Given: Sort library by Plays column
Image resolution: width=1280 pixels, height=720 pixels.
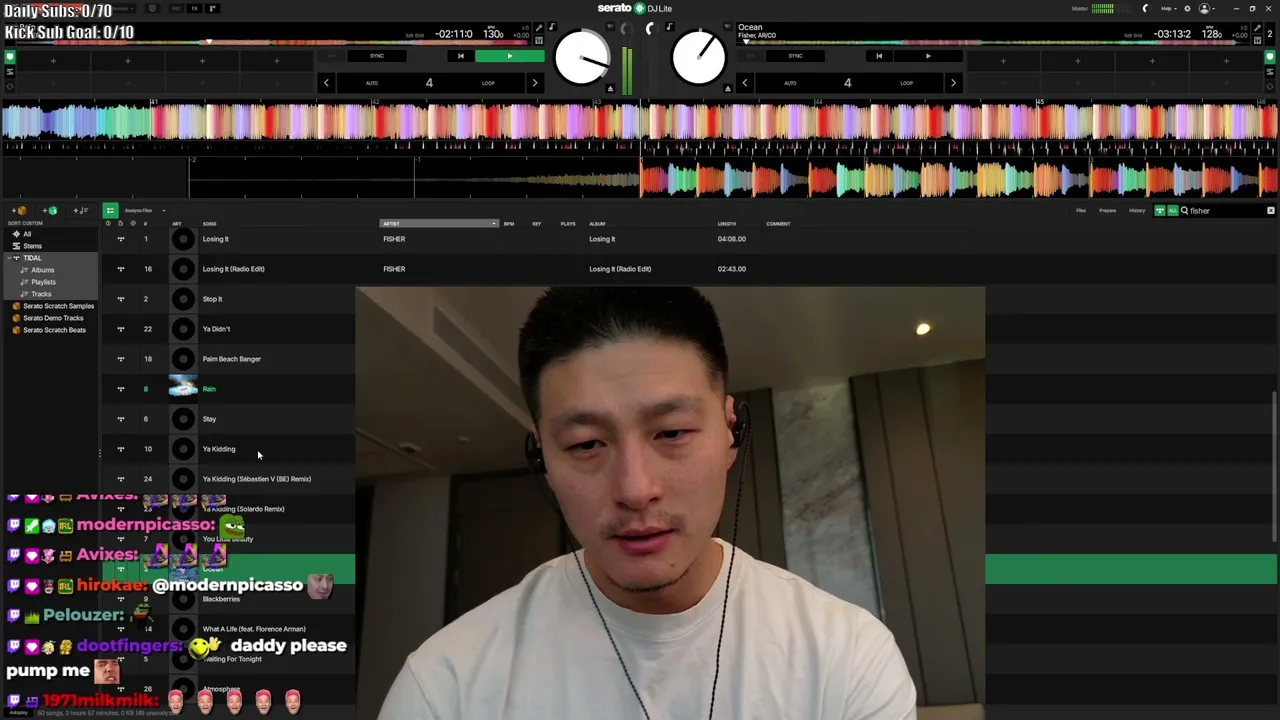Looking at the screenshot, I should tap(568, 224).
